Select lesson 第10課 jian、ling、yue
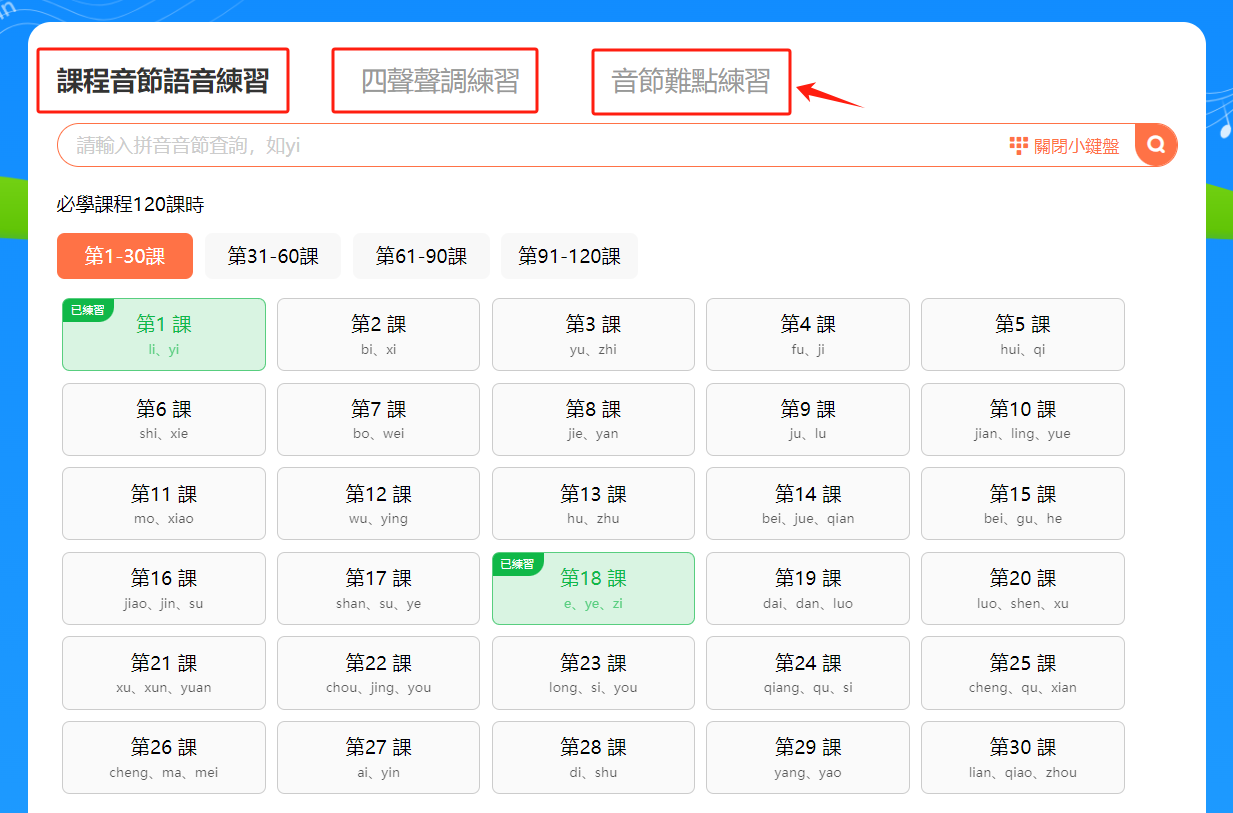Screen dimensions: 1233x813 [x=1022, y=420]
